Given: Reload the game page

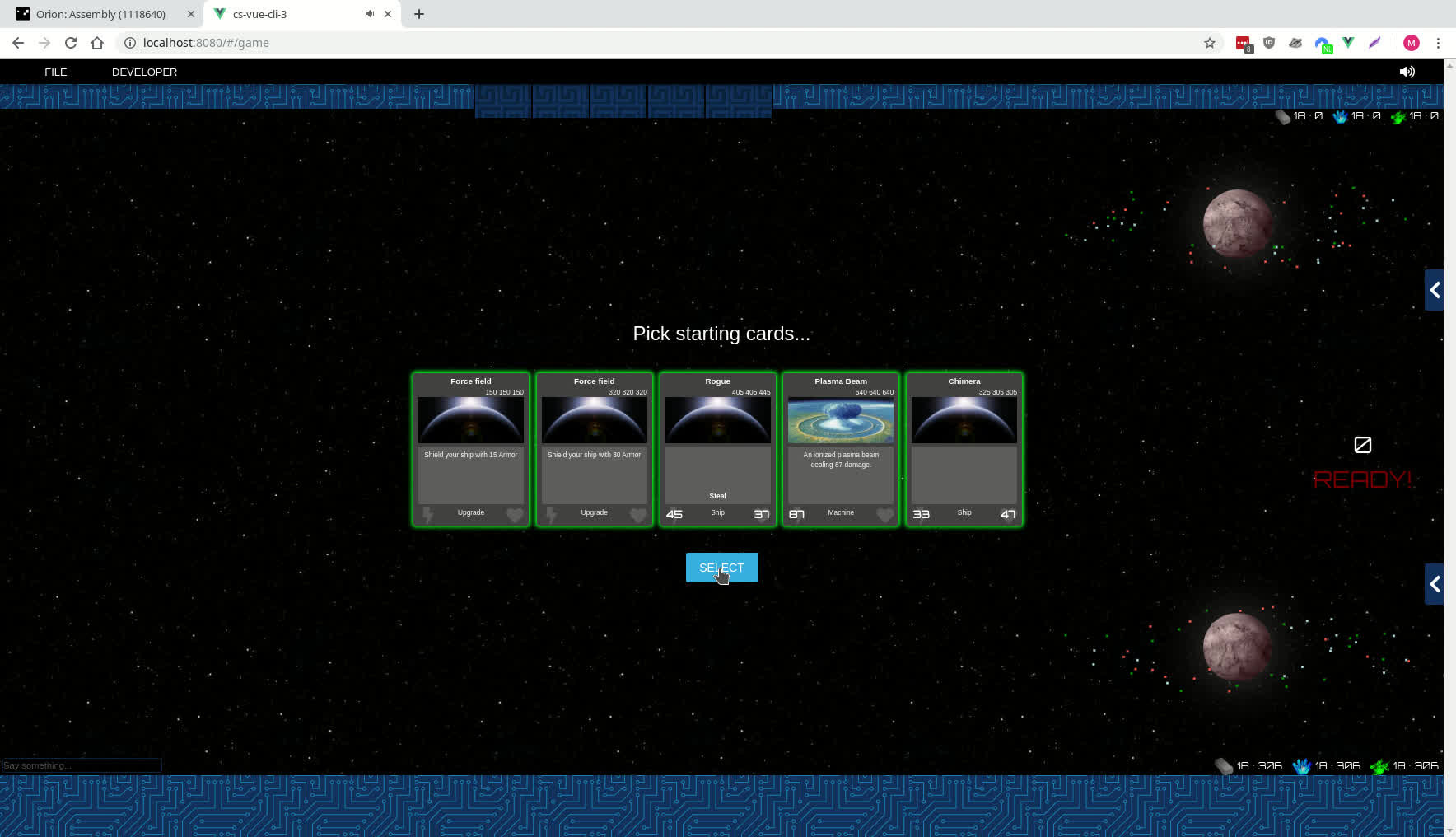Looking at the screenshot, I should pos(71,43).
